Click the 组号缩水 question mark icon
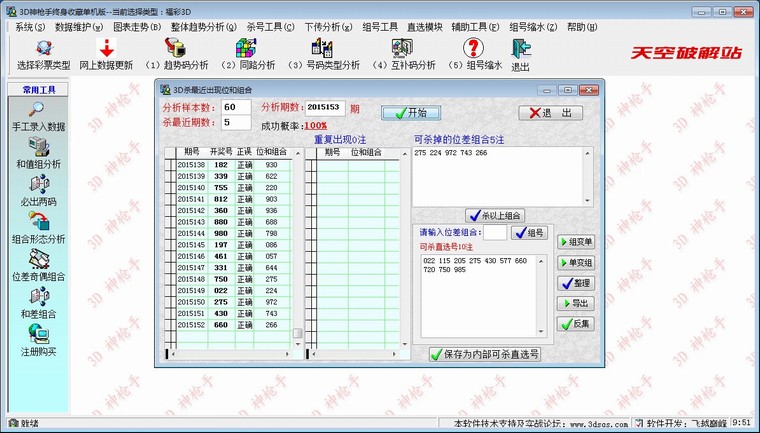760x433 pixels. (x=475, y=48)
